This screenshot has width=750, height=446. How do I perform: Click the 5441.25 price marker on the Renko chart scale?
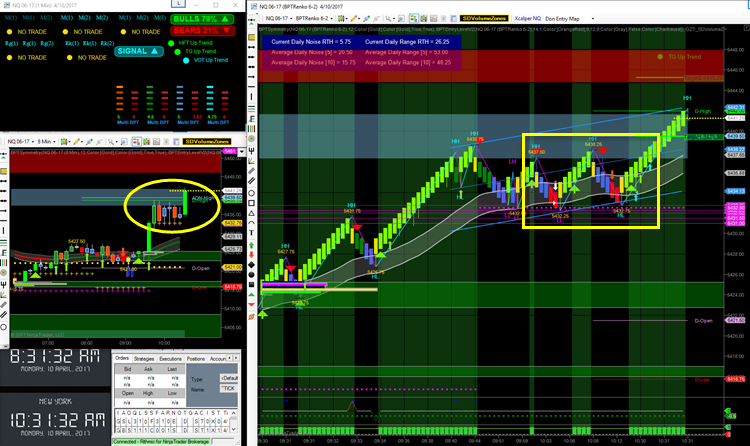coord(735,118)
